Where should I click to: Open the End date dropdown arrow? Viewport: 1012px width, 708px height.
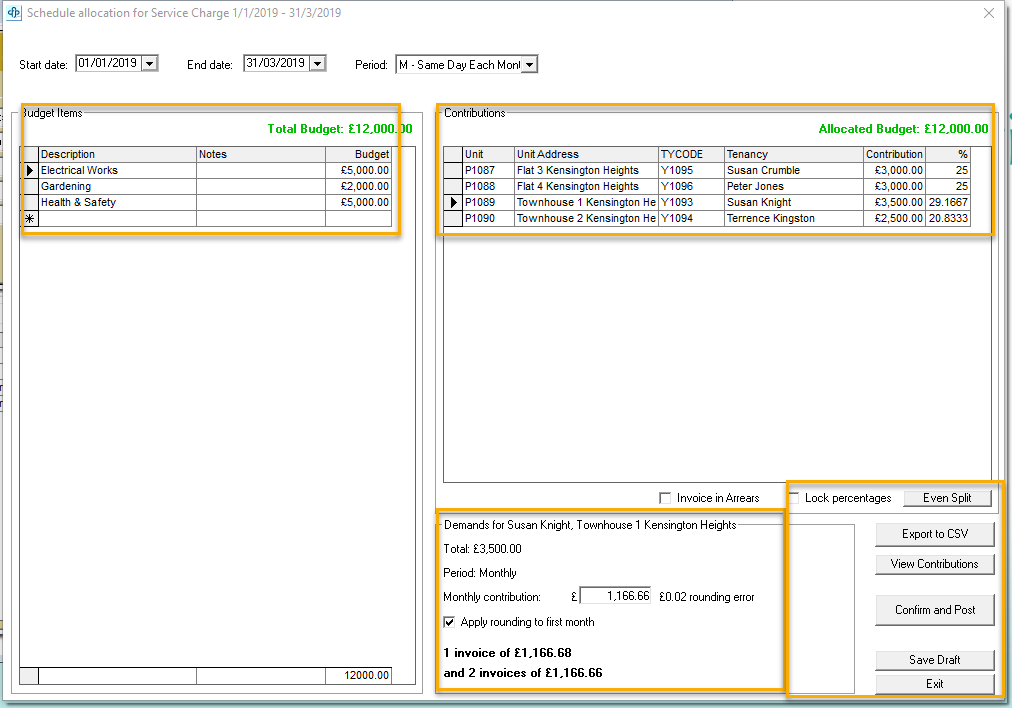coord(317,64)
